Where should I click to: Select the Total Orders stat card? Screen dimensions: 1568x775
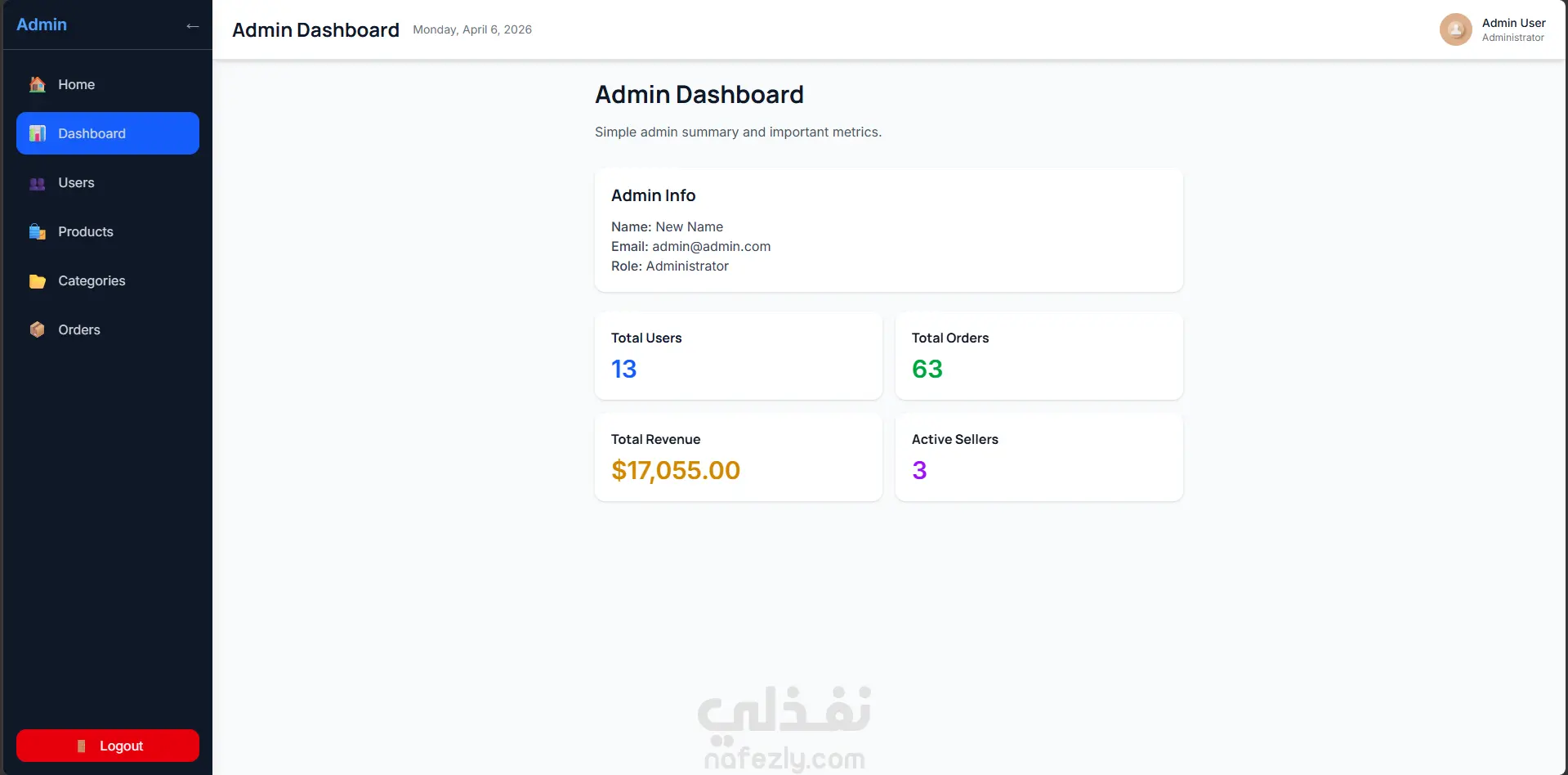click(1039, 356)
